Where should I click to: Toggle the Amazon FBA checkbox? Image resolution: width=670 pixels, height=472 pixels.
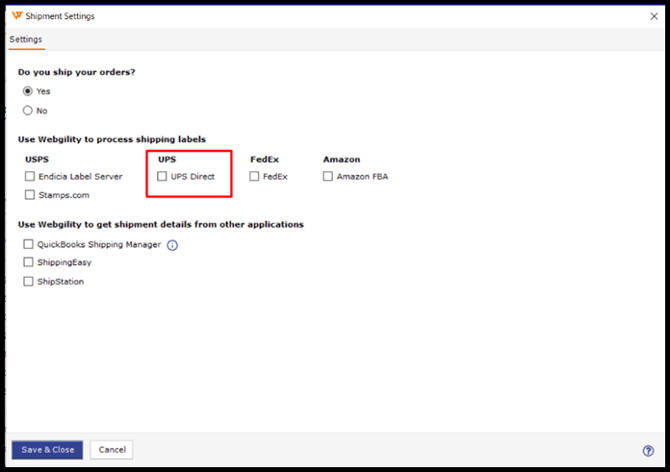328,176
